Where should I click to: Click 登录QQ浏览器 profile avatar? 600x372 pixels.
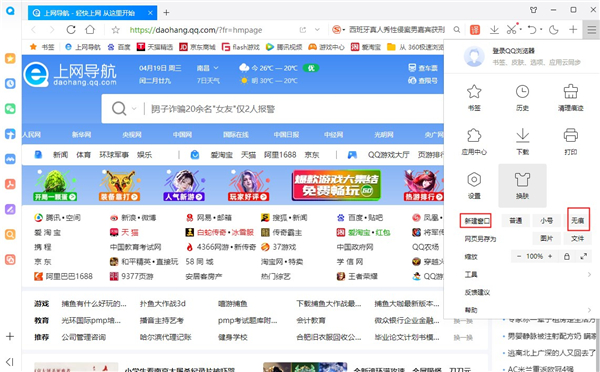click(x=474, y=56)
